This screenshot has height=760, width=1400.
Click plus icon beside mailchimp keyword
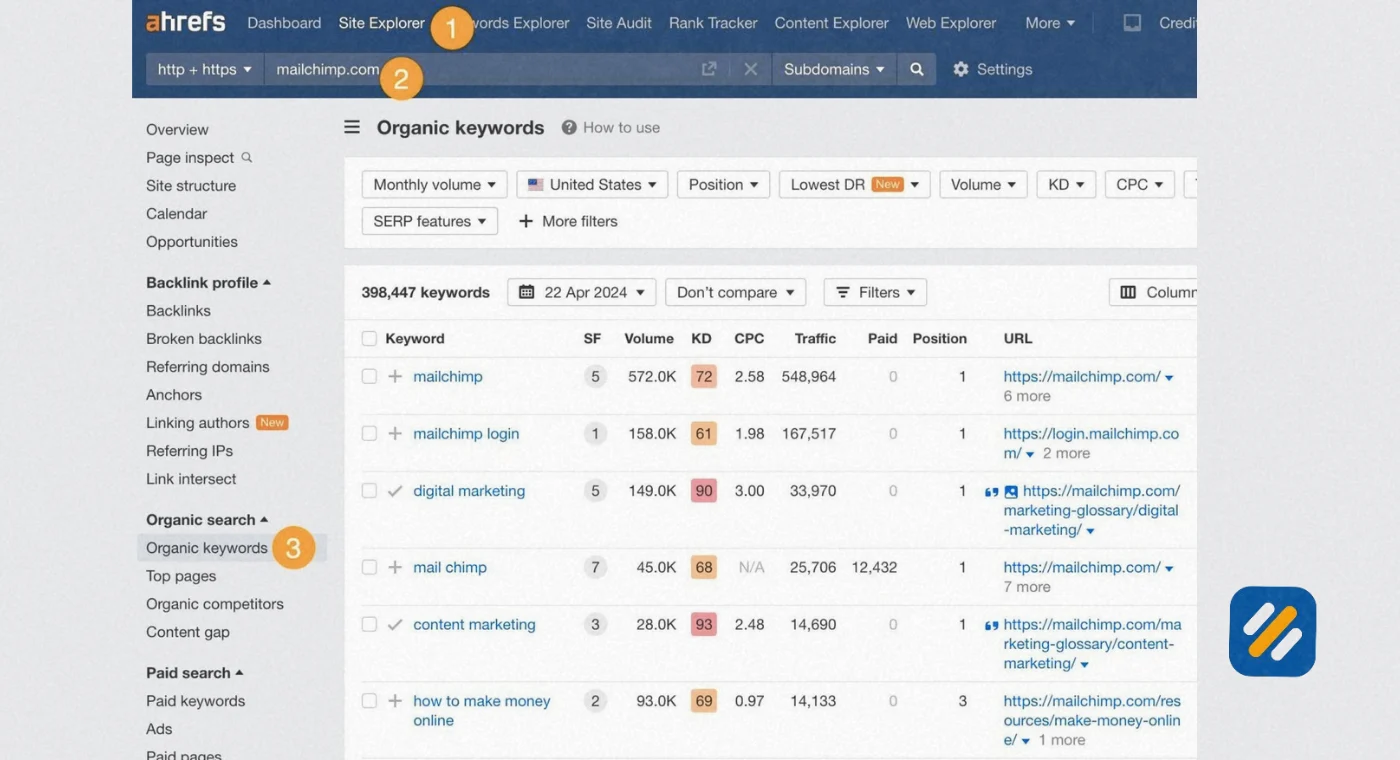click(x=395, y=377)
